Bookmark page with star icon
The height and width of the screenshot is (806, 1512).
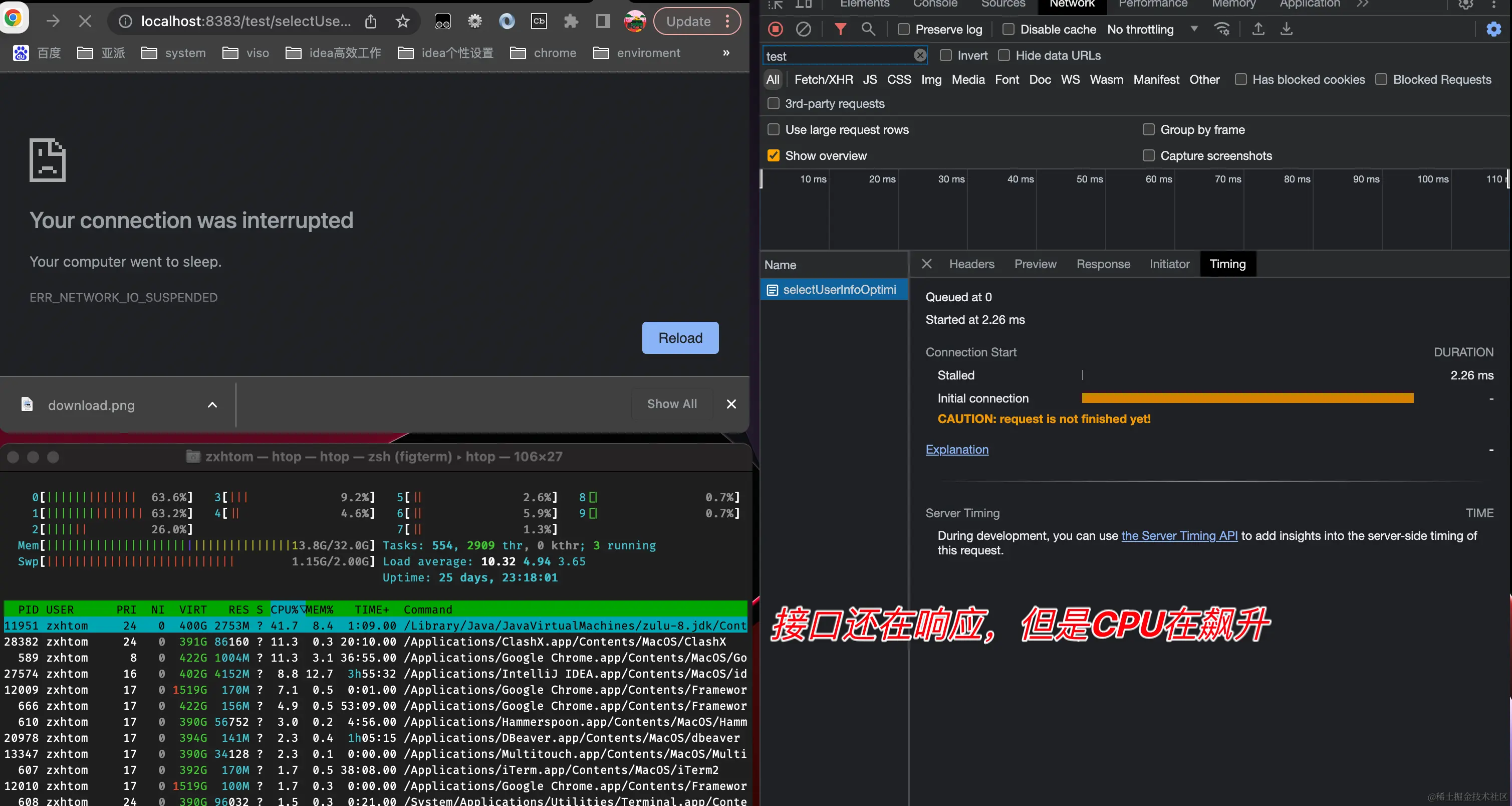[x=402, y=22]
